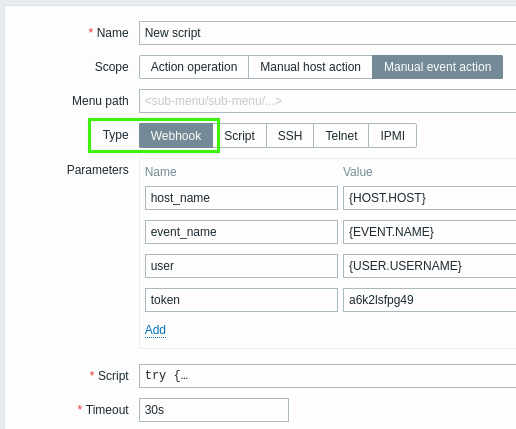
Task: Choose Webhook as script type
Action: coord(176,136)
